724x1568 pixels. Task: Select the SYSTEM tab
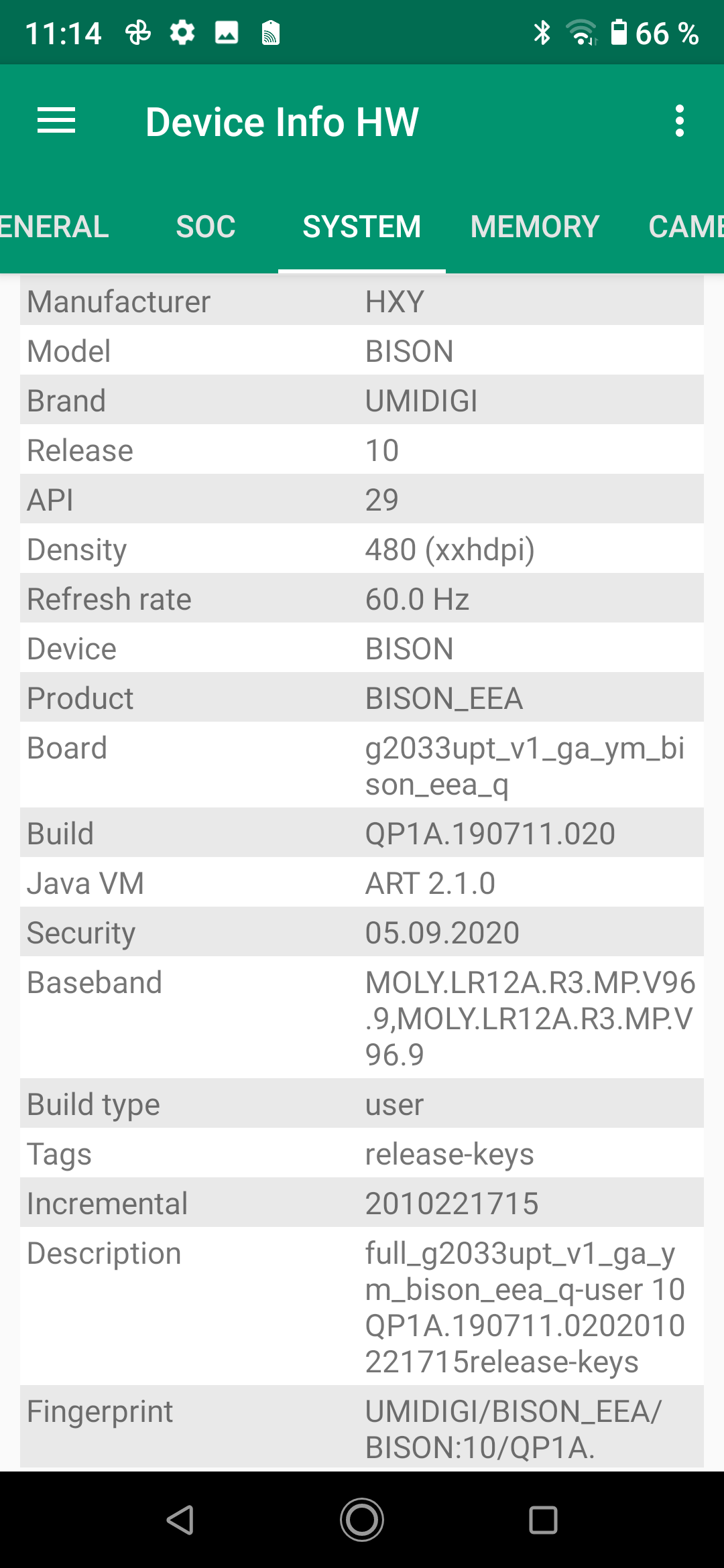[362, 226]
